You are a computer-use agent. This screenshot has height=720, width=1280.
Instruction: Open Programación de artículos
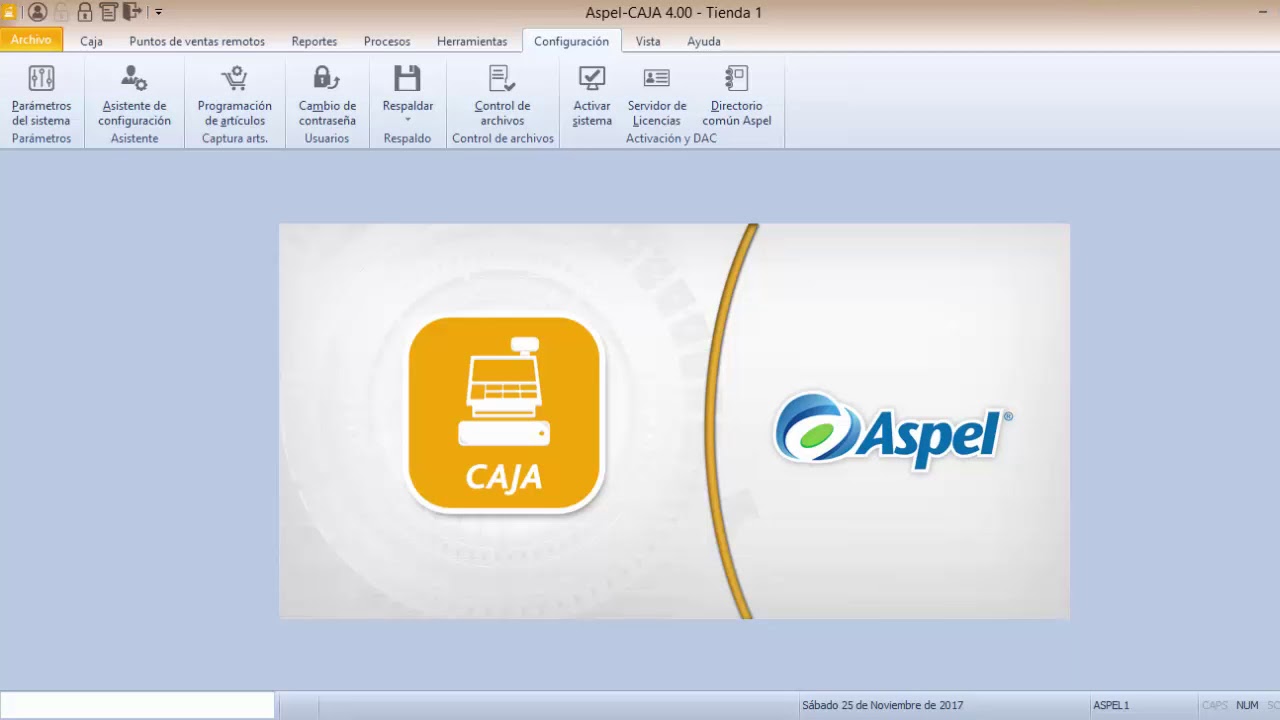pos(235,96)
